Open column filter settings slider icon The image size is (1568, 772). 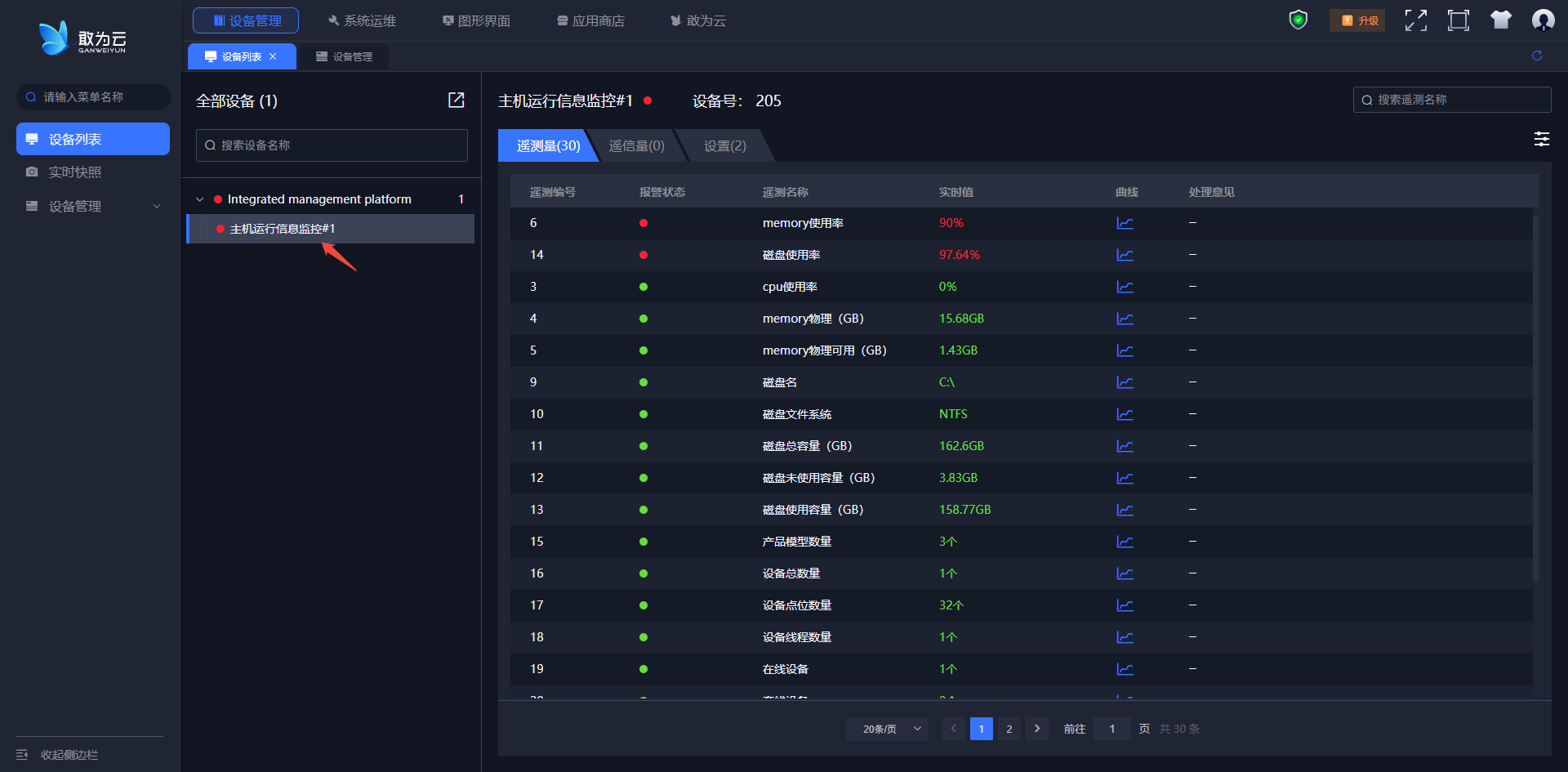(1541, 139)
